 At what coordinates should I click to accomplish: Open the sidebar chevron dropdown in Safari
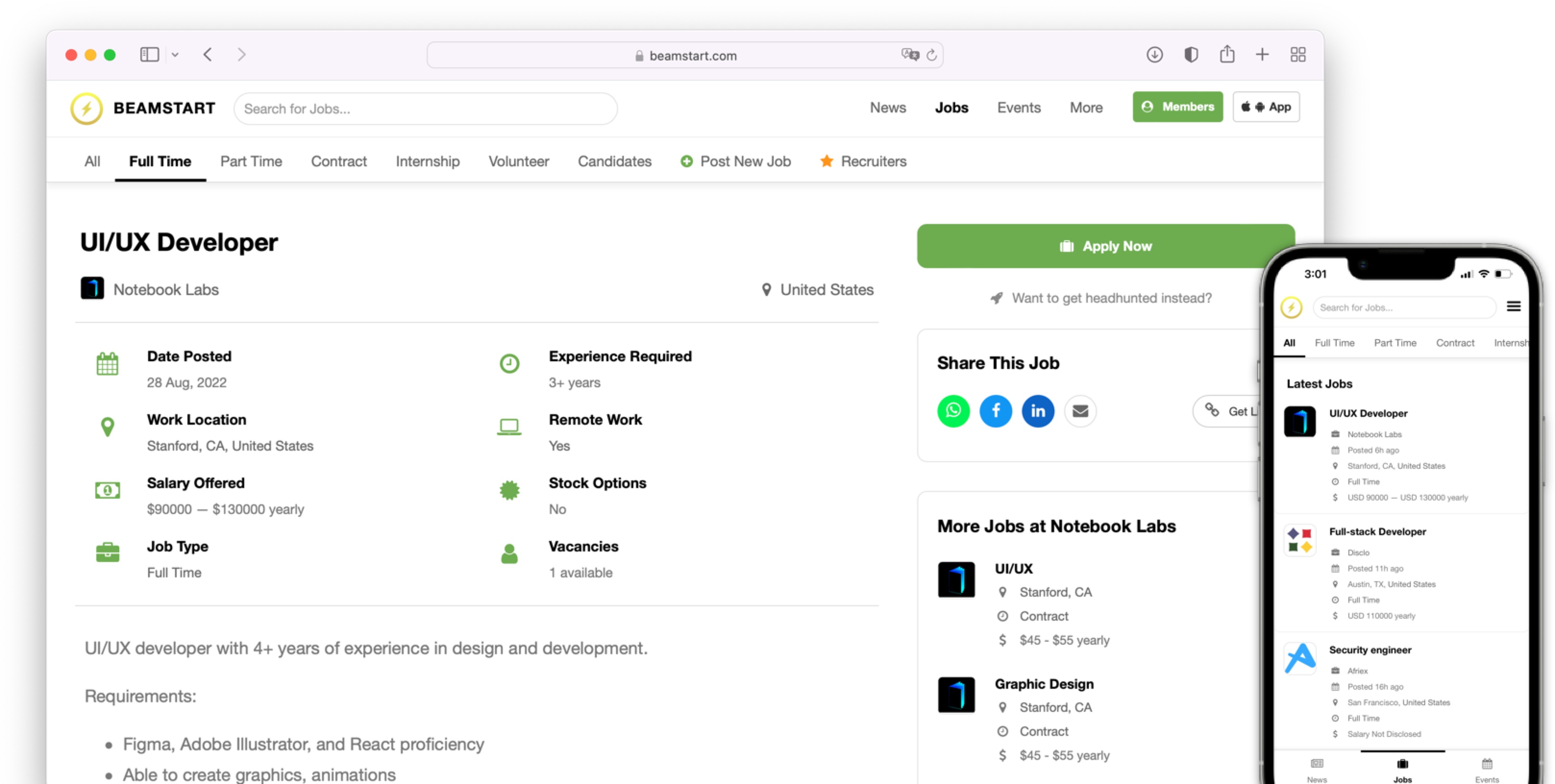pos(175,54)
